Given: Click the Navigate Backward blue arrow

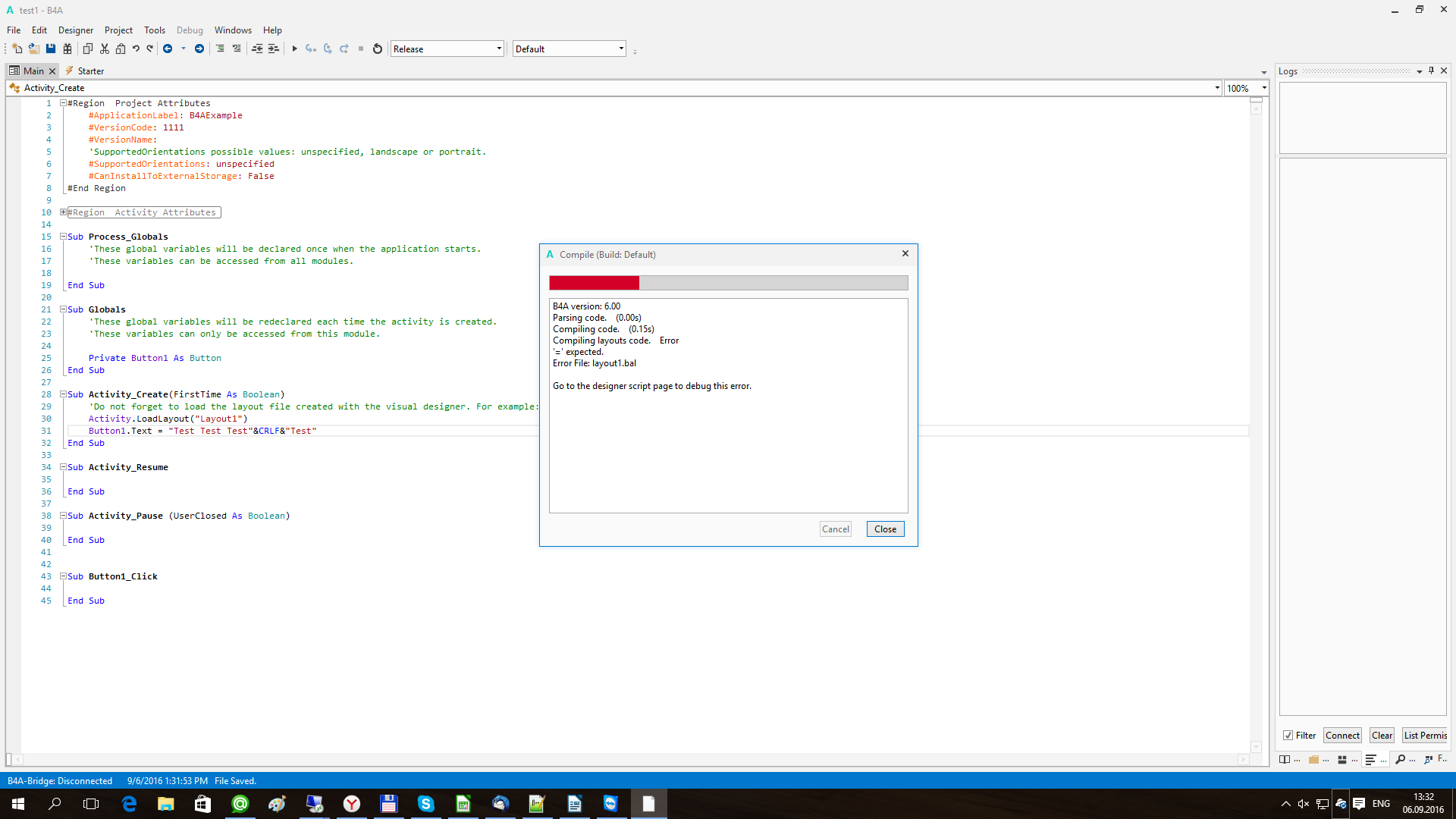Looking at the screenshot, I should (168, 49).
